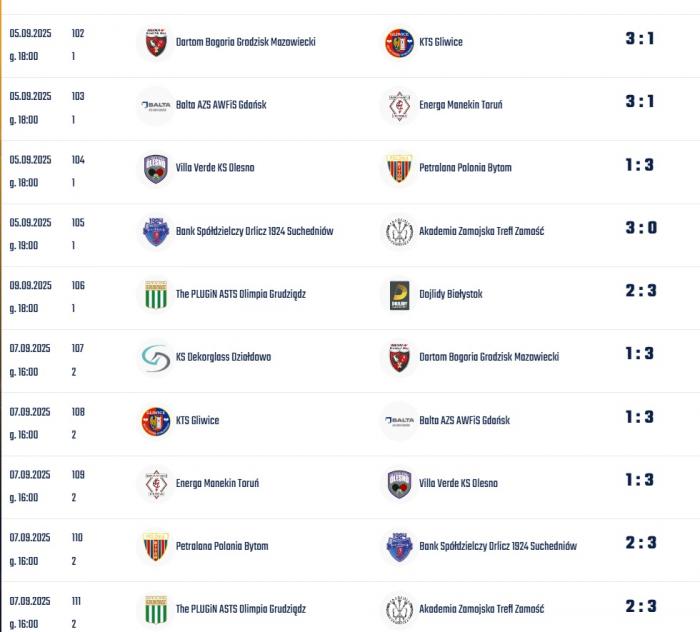Click Akademia Zamojska Trefl Zamość logo, match 105
Viewport: 700px width, 632px height.
click(x=399, y=232)
